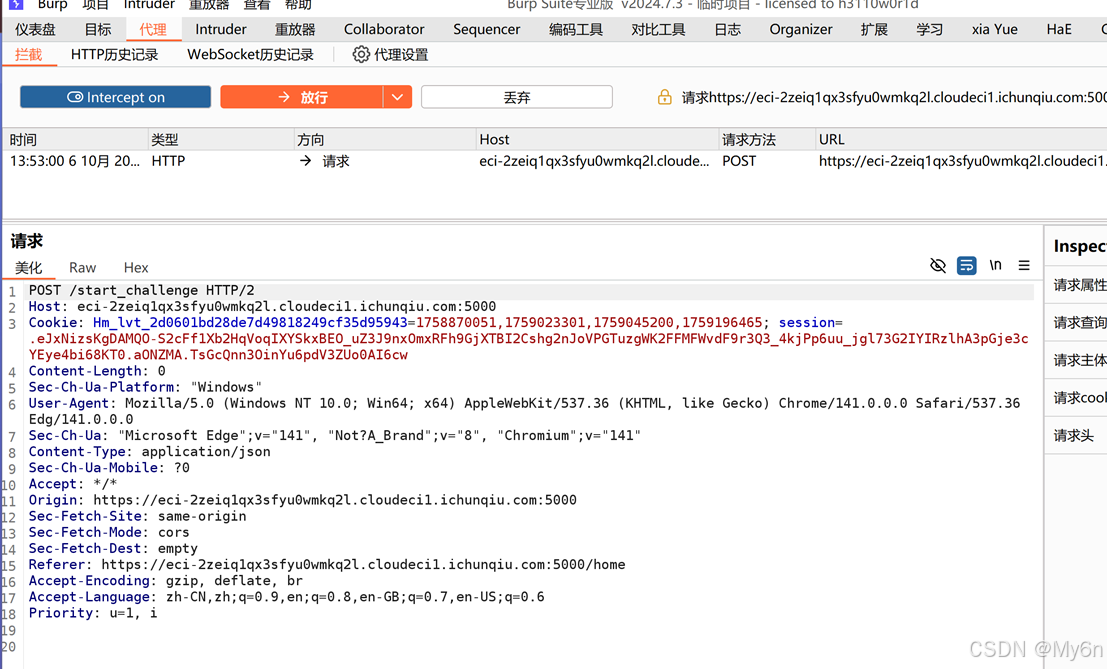Switch to the Raw view tab

click(83, 267)
